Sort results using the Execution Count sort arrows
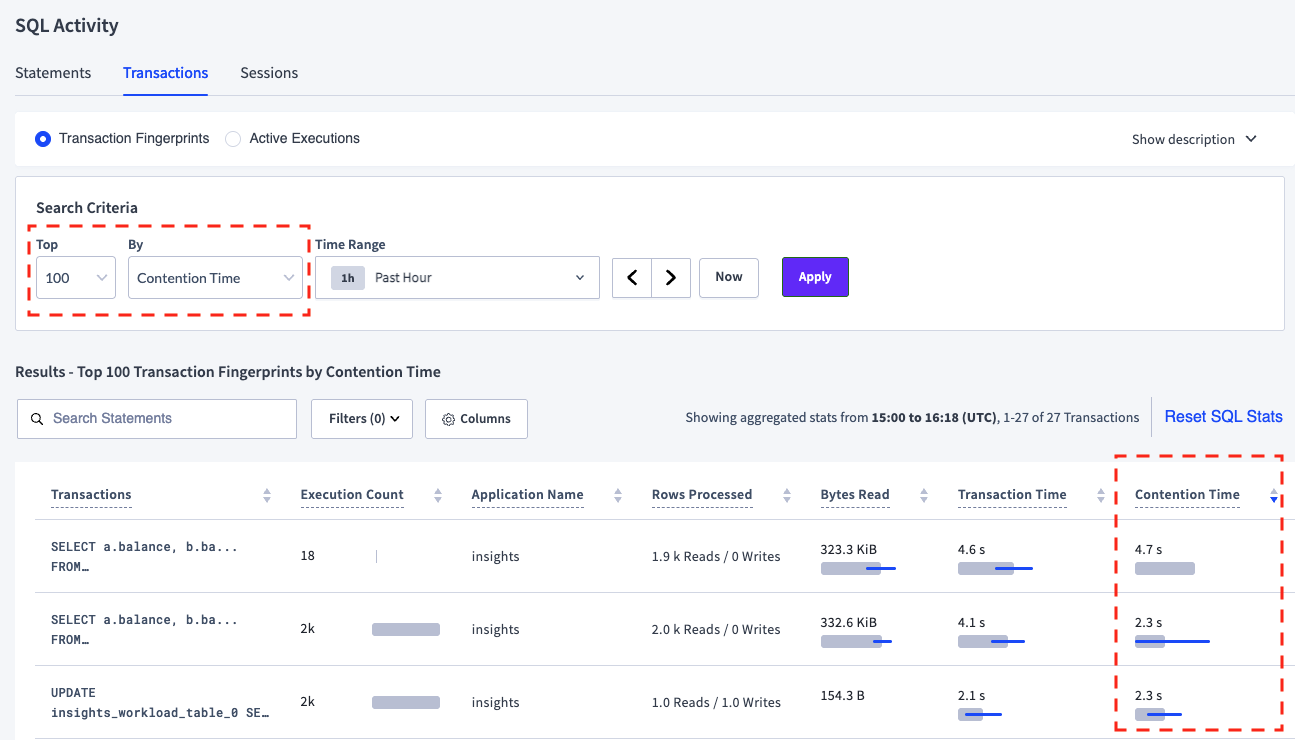Viewport: 1295px width, 740px height. [x=437, y=494]
